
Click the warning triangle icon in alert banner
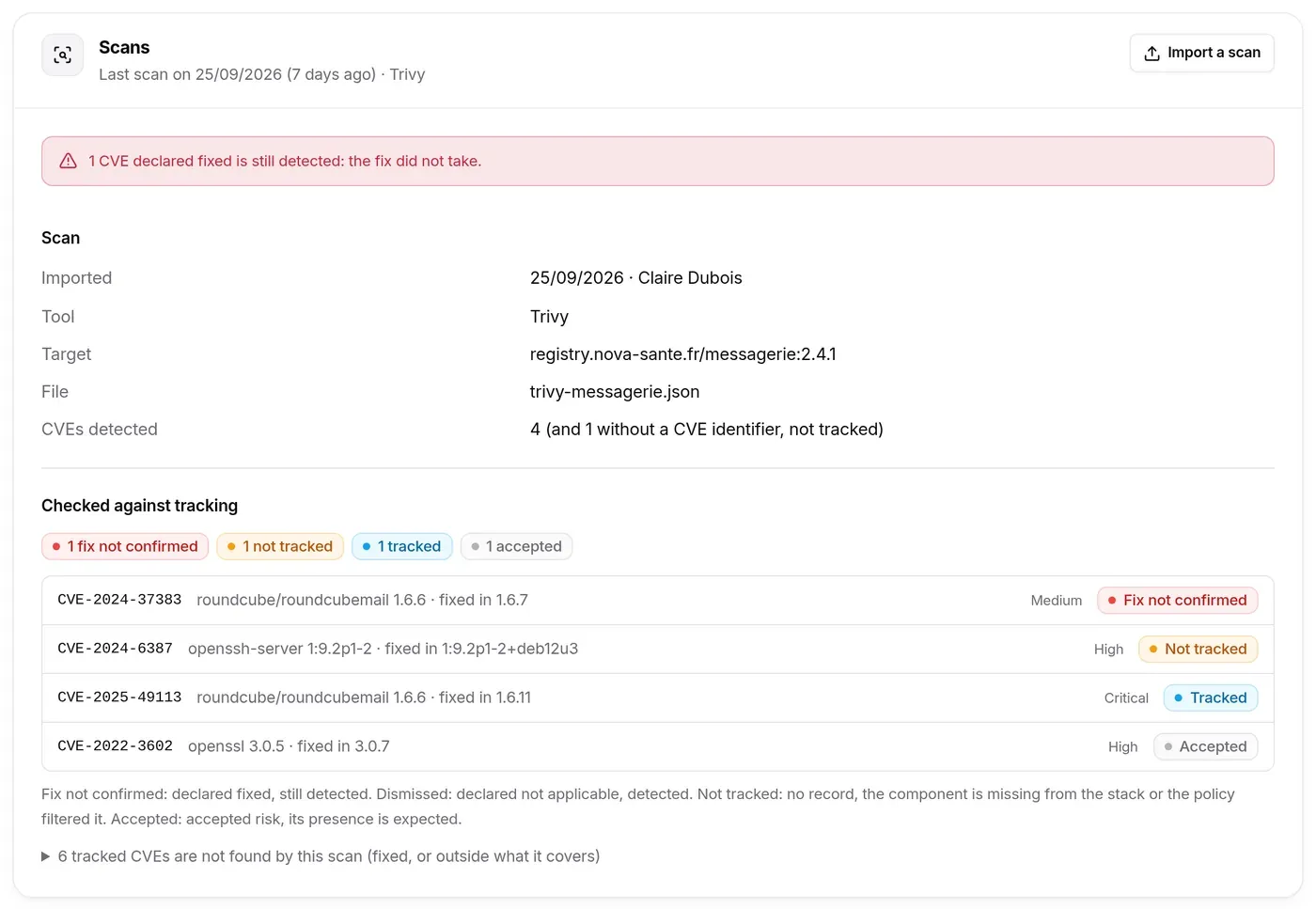tap(69, 161)
